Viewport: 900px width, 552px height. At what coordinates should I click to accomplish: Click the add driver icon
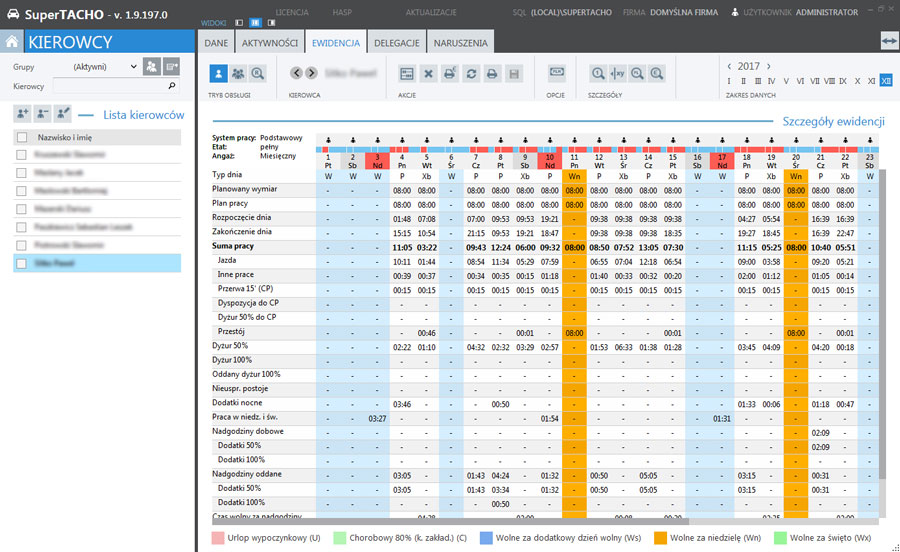point(22,114)
